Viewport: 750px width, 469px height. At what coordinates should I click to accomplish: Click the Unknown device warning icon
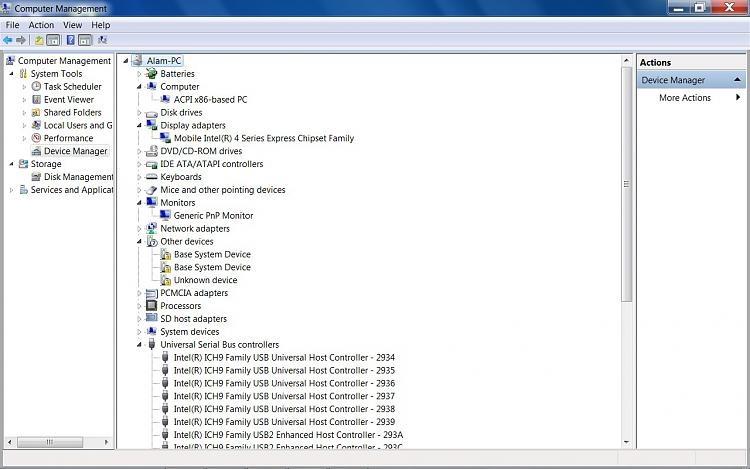click(x=165, y=280)
